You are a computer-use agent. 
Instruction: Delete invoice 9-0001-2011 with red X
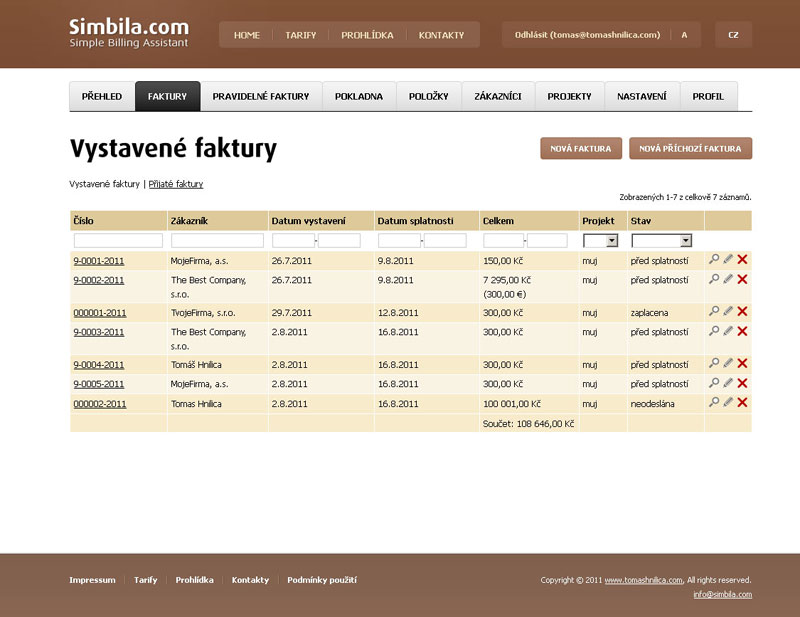tap(743, 260)
